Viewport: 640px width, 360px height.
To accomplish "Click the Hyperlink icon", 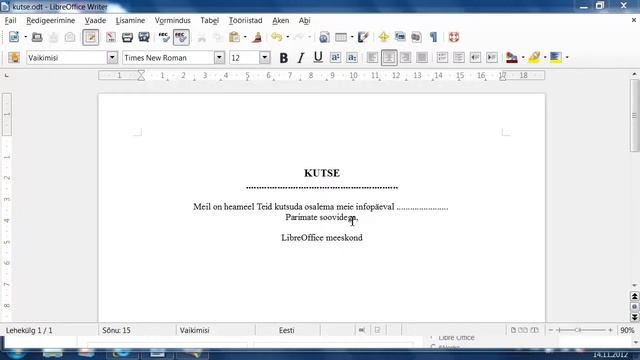I will coord(324,37).
